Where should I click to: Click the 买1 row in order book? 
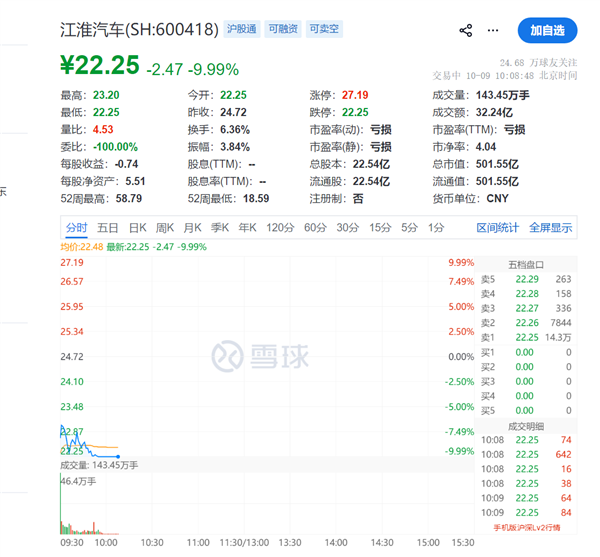(x=526, y=352)
